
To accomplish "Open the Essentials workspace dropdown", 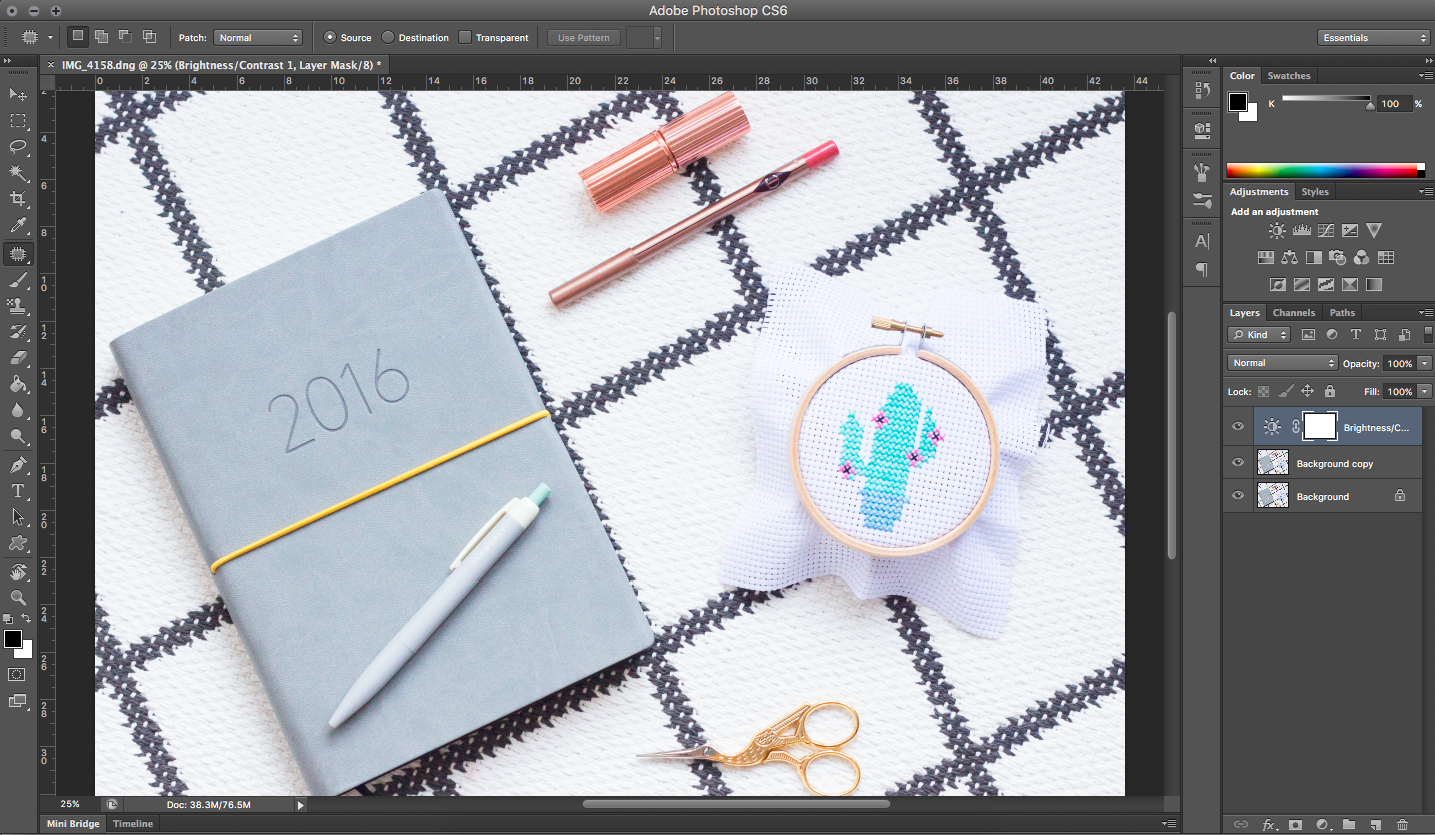I will [x=1374, y=38].
